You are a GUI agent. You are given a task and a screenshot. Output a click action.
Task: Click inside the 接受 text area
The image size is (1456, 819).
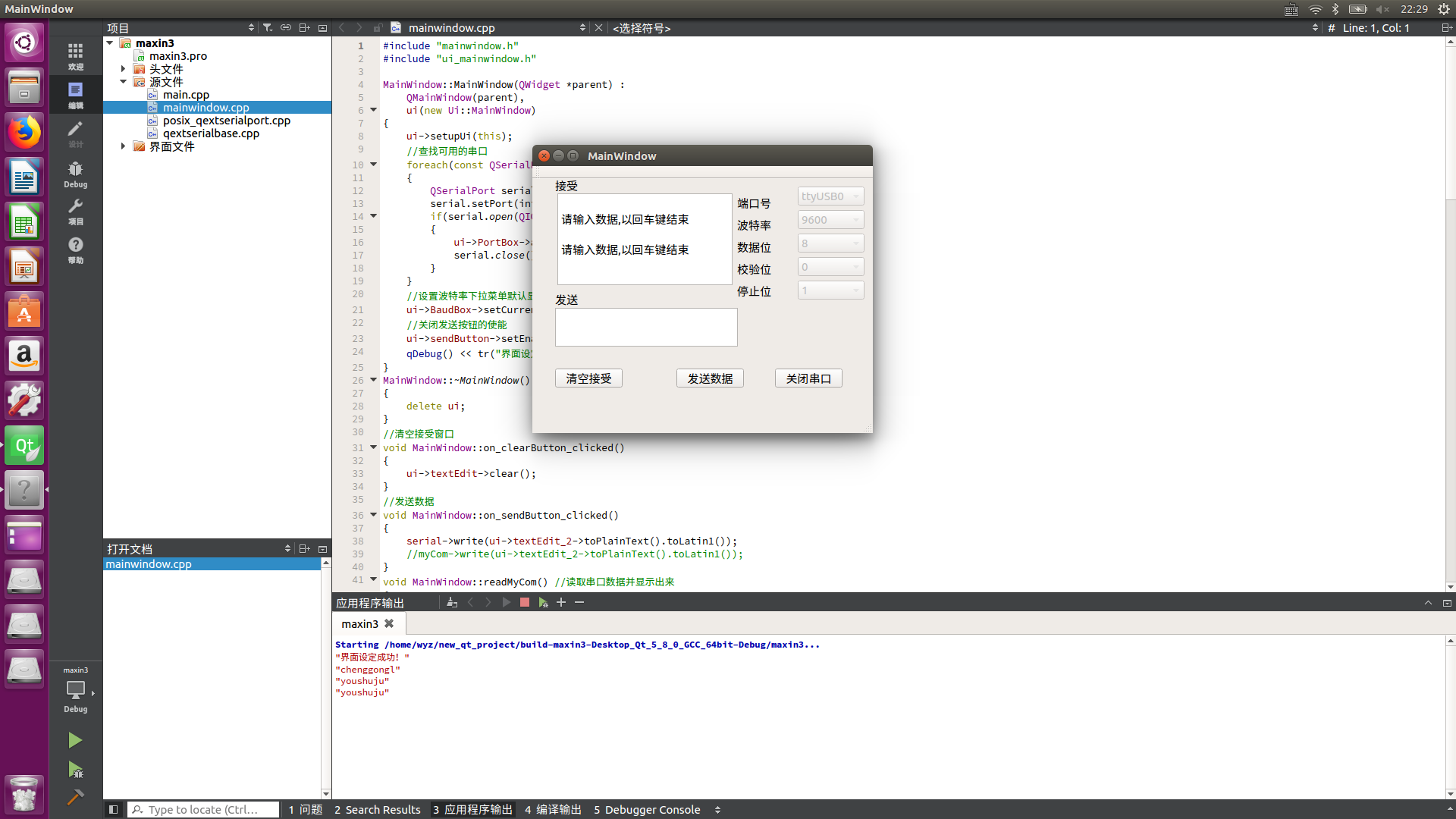pyautogui.click(x=645, y=239)
